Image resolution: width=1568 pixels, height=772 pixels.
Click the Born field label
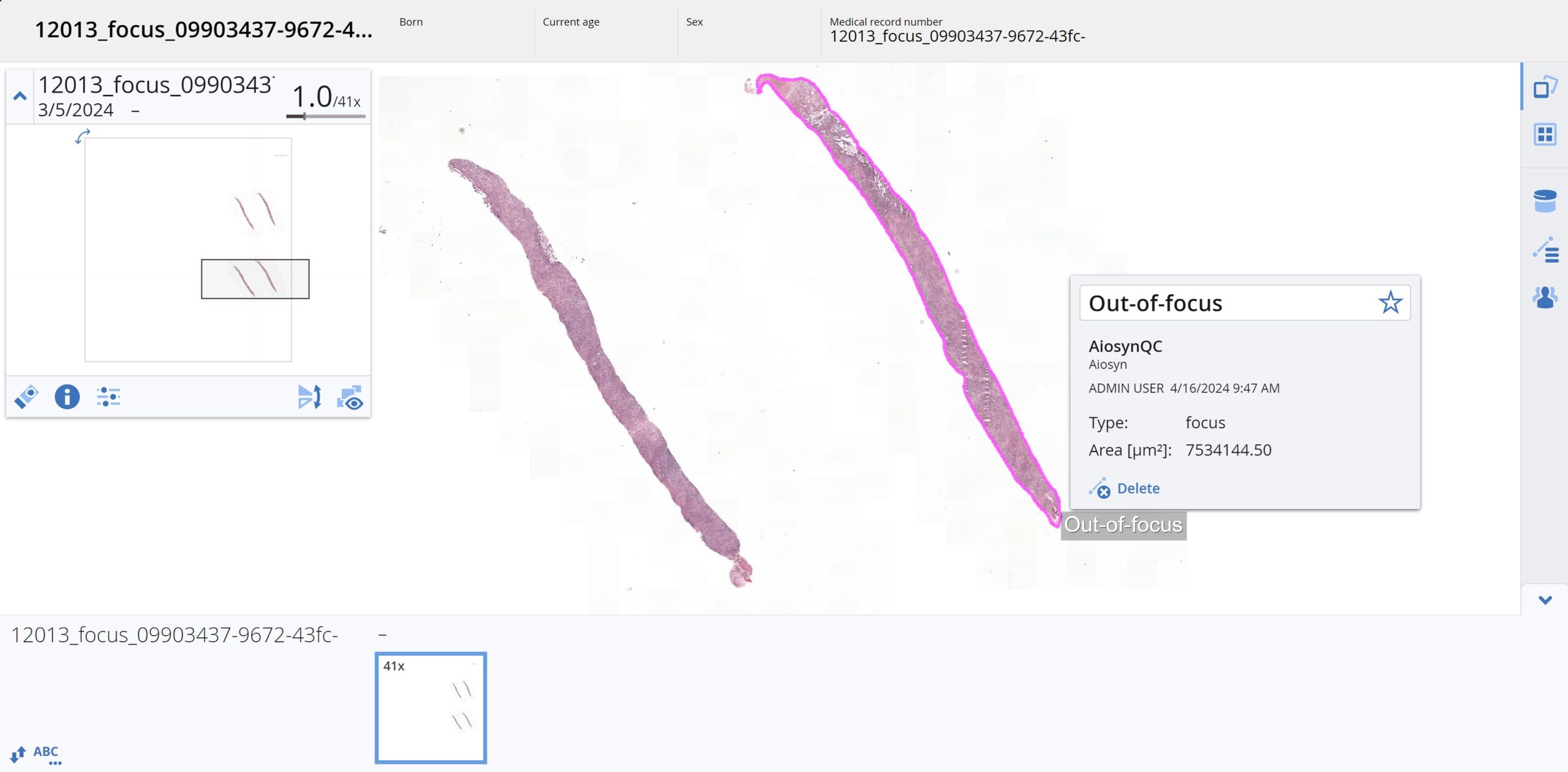tap(411, 21)
